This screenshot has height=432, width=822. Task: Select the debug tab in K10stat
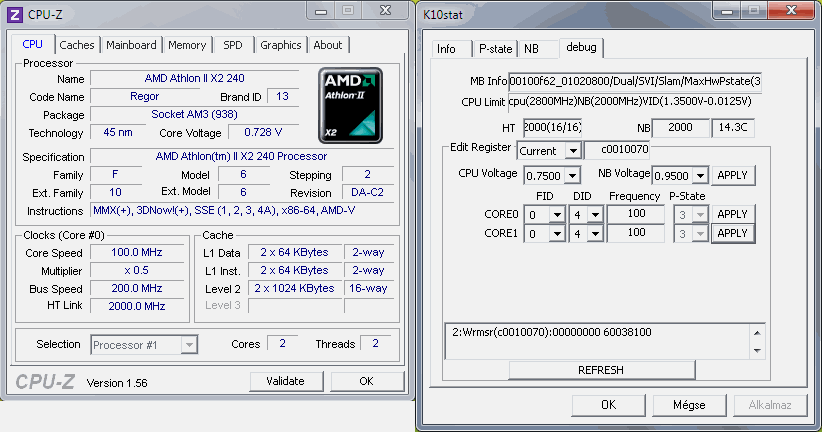(x=581, y=47)
